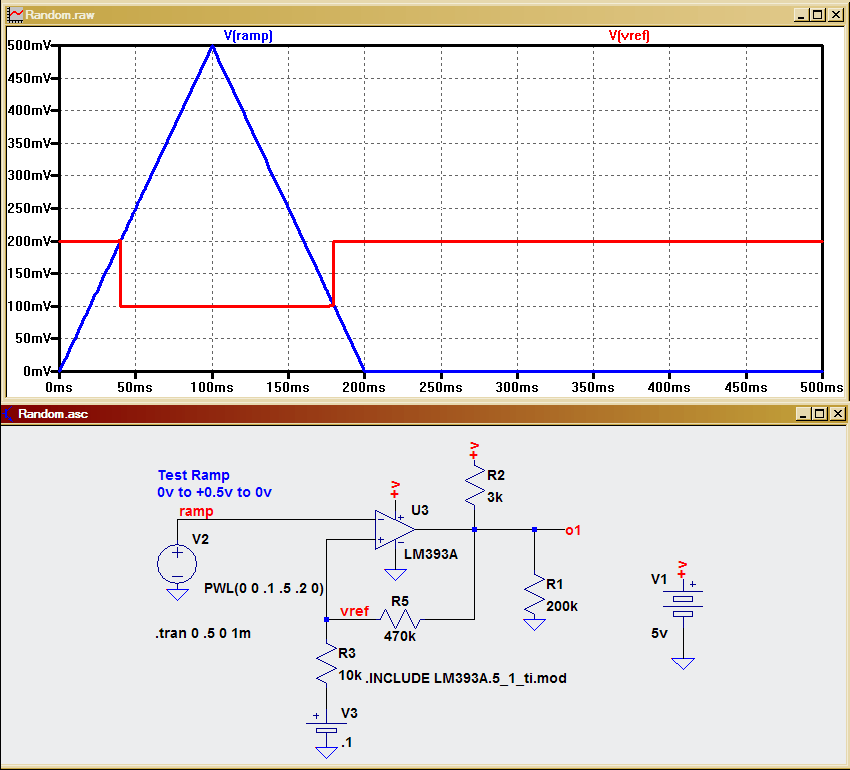Click the V(ramp) trace label
The width and height of the screenshot is (850, 770).
pos(248,36)
